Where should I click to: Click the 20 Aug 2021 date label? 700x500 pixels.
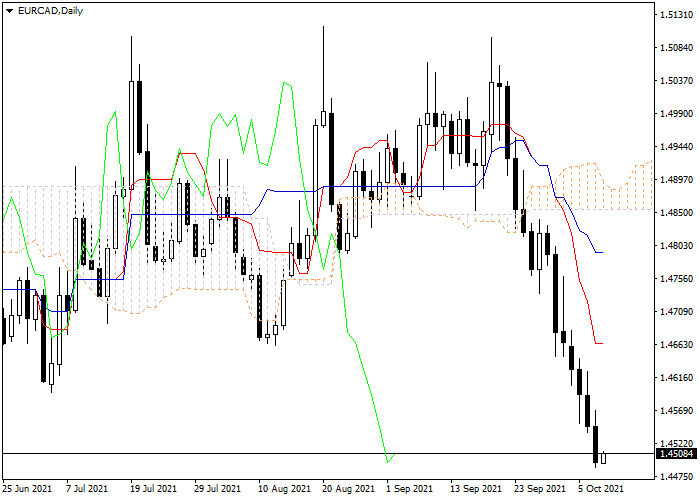pos(349,488)
